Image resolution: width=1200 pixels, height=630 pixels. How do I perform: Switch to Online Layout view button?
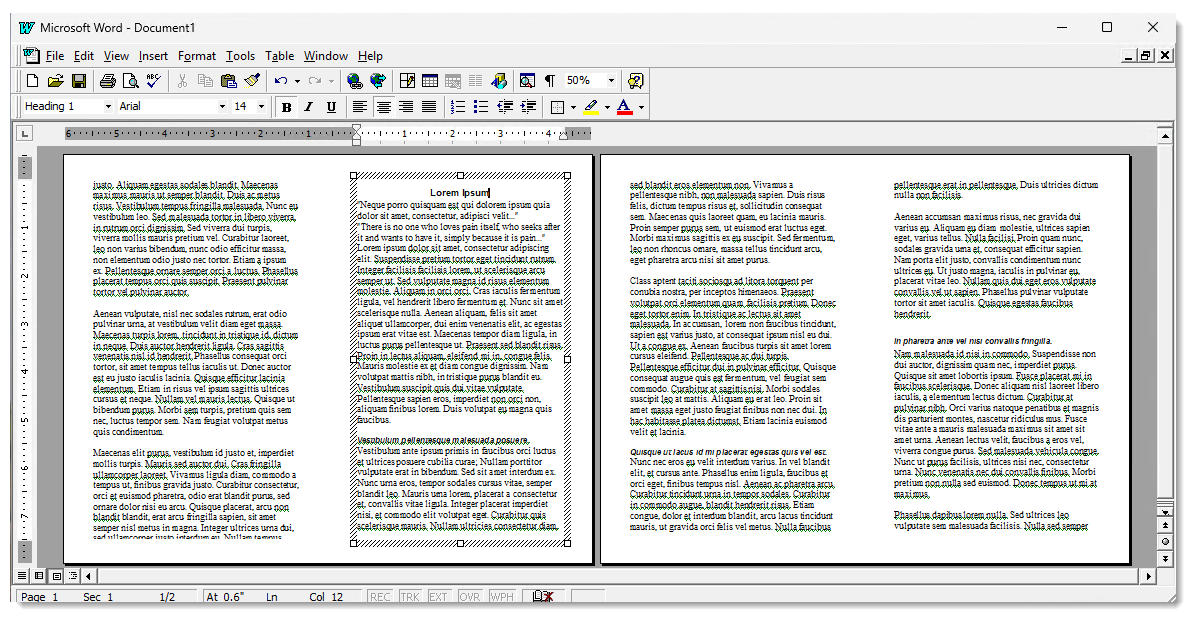pos(39,576)
